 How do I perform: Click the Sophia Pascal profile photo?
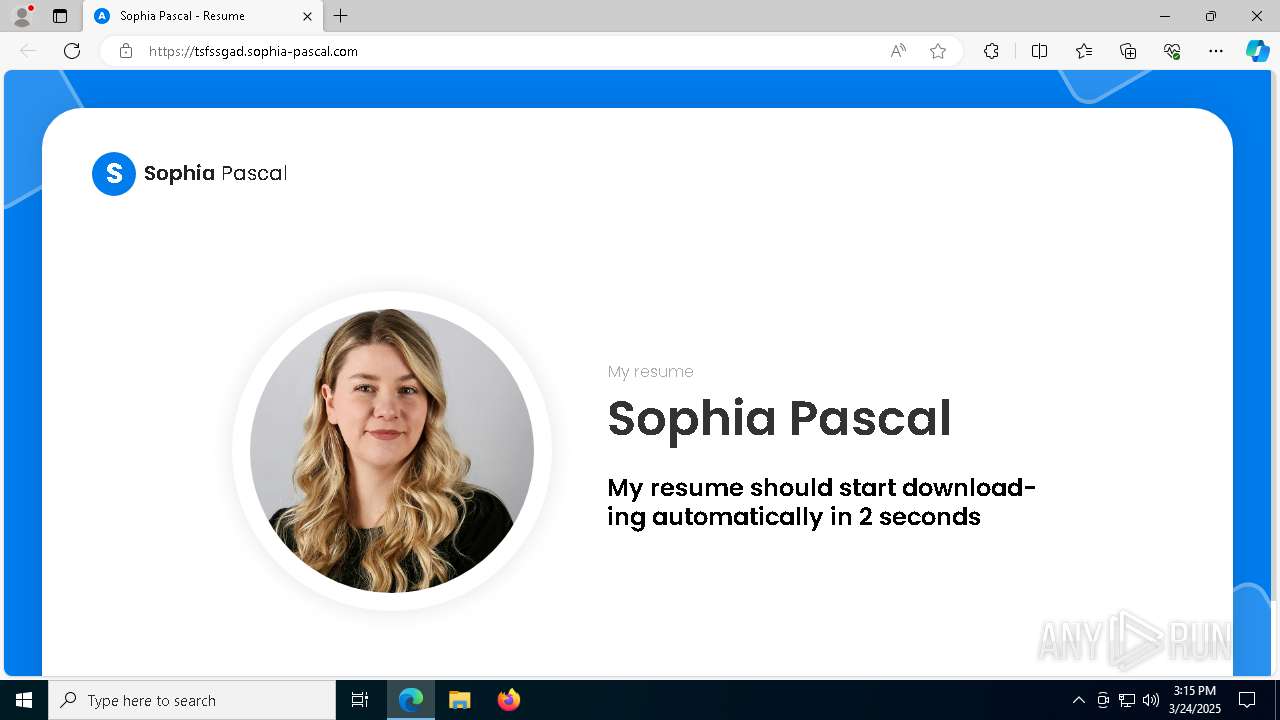point(392,451)
